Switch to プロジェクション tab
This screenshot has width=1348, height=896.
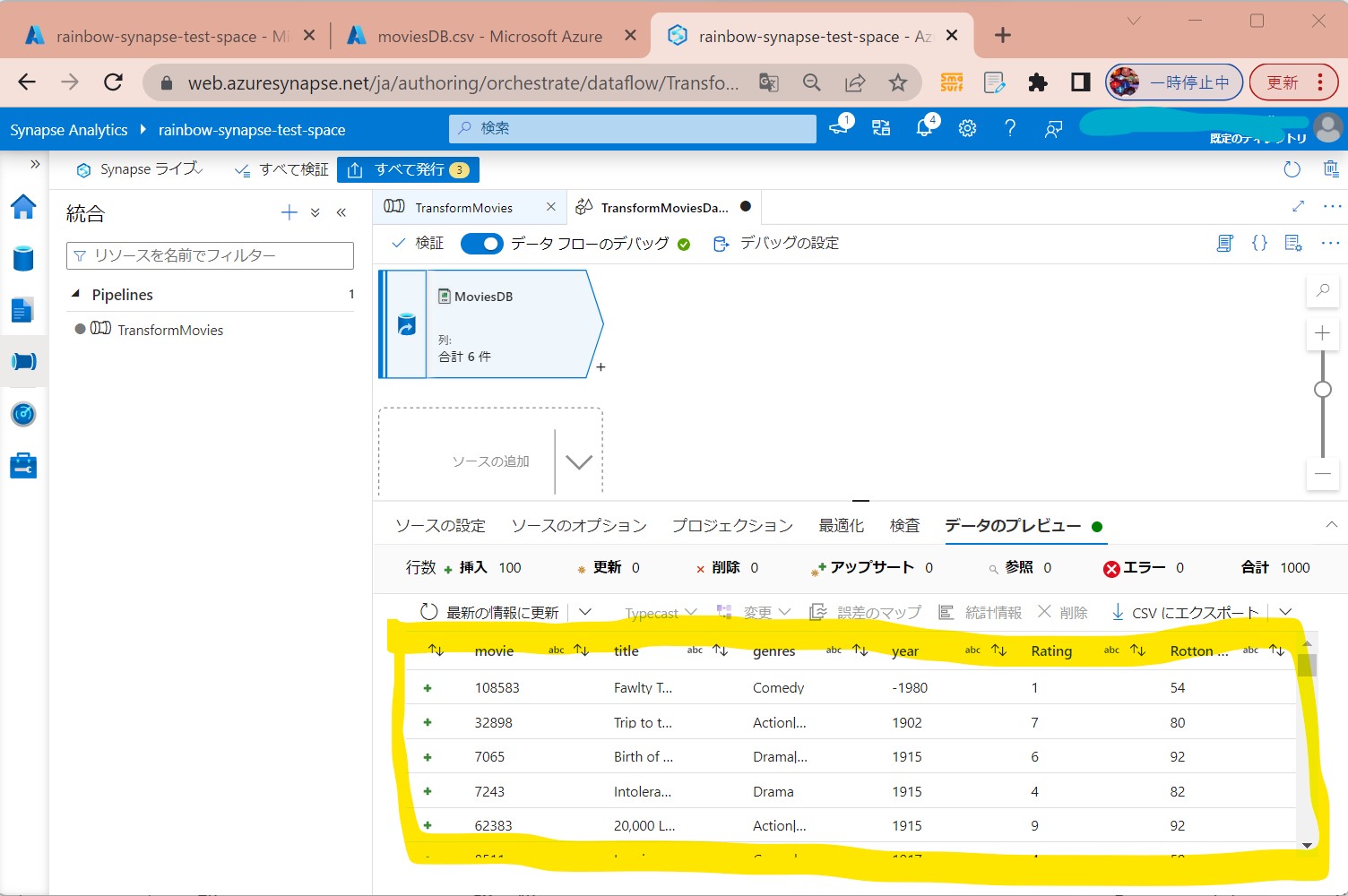click(x=732, y=526)
